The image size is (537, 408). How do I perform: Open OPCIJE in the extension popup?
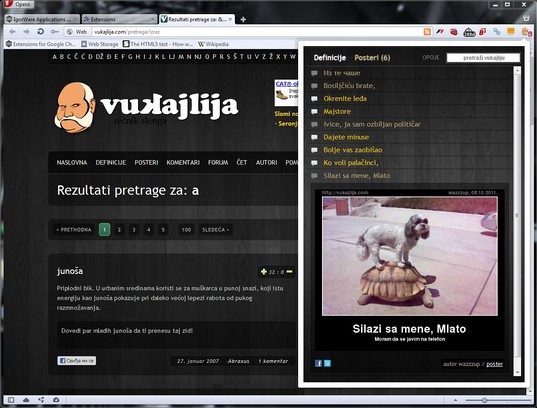[x=430, y=58]
